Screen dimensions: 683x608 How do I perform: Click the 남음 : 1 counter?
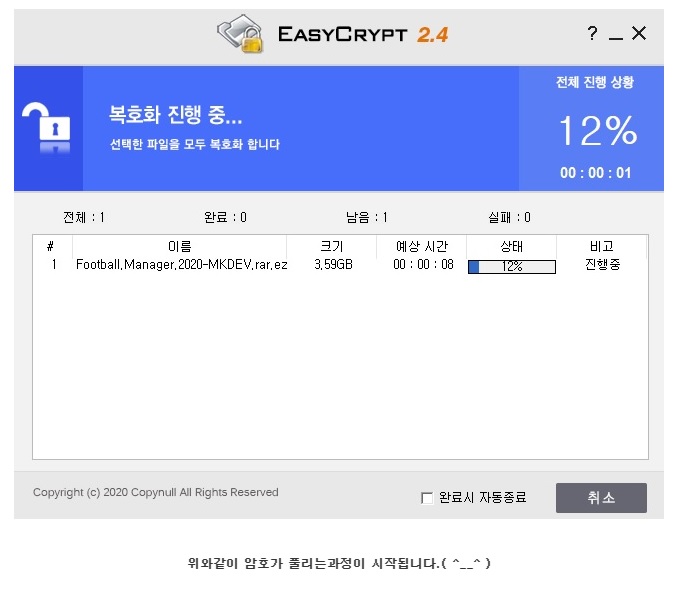366,217
